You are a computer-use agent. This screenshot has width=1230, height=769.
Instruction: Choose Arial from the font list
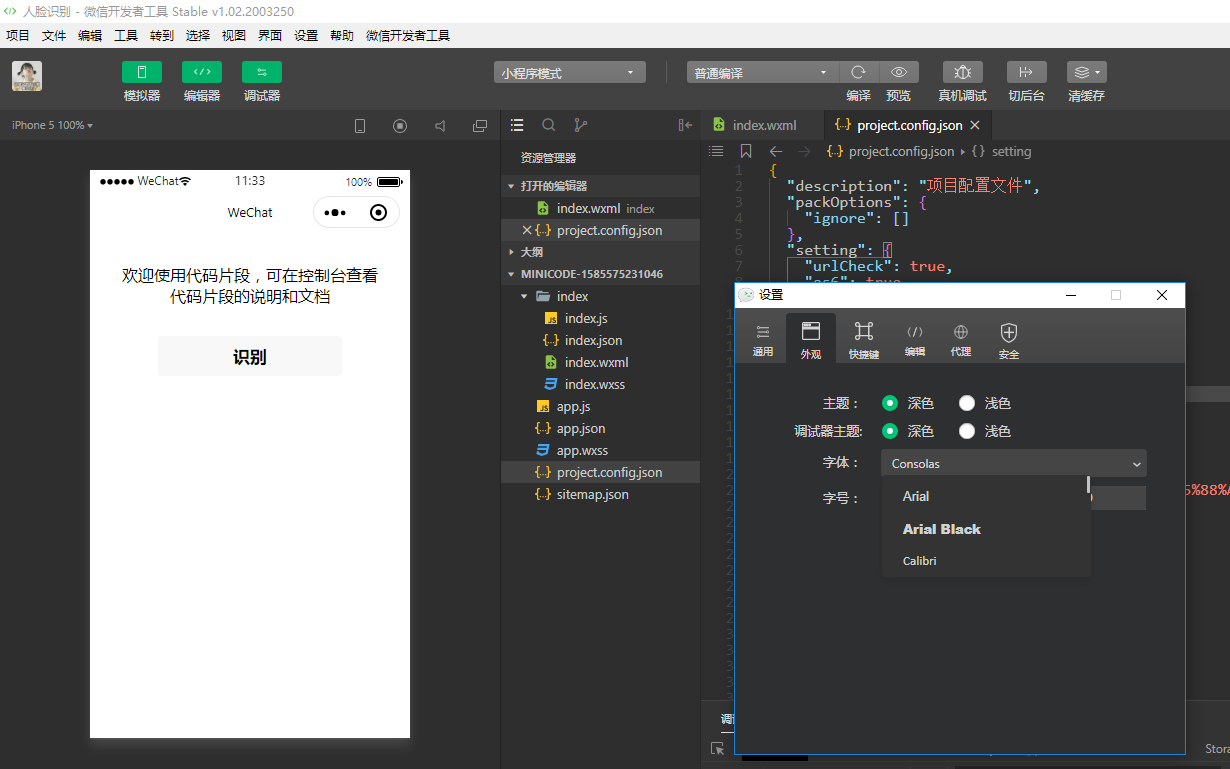click(x=916, y=496)
